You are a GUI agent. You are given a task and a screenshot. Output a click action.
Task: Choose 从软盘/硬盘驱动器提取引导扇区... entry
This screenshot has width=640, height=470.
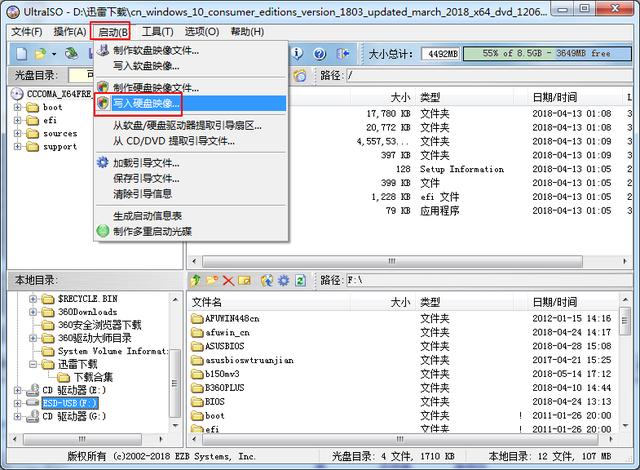(x=191, y=125)
